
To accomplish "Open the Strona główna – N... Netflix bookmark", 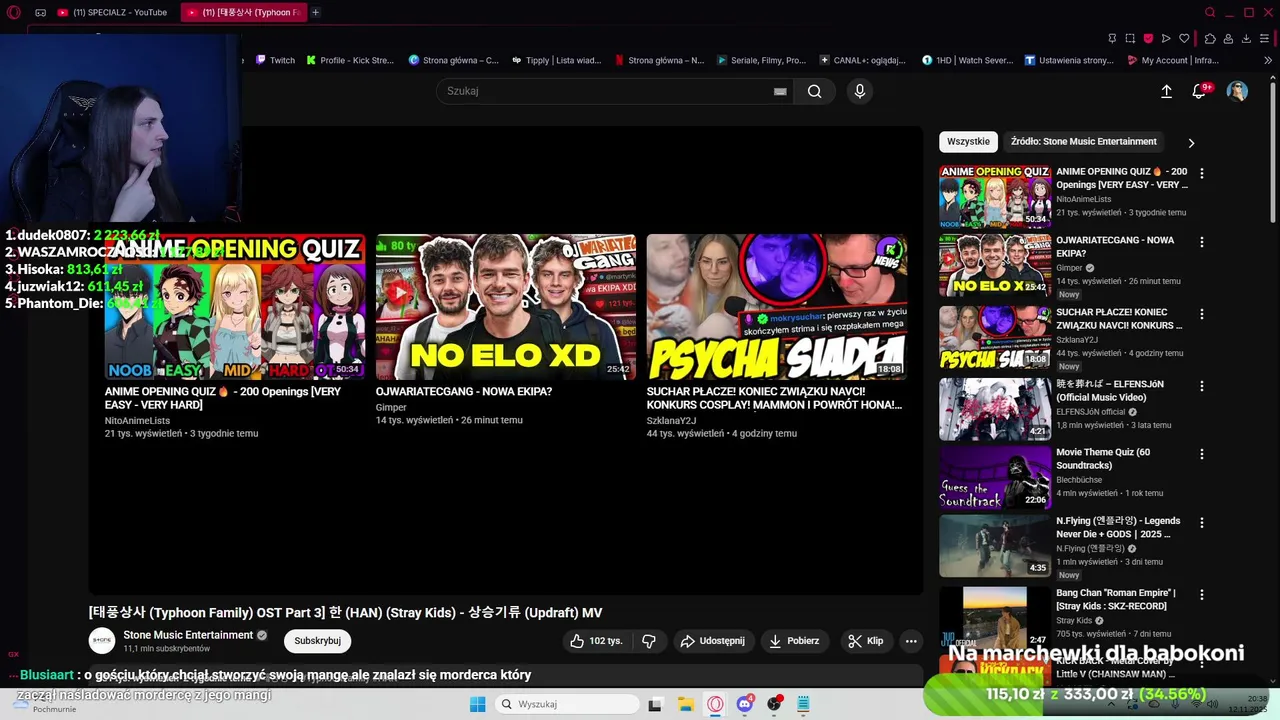I will [659, 60].
